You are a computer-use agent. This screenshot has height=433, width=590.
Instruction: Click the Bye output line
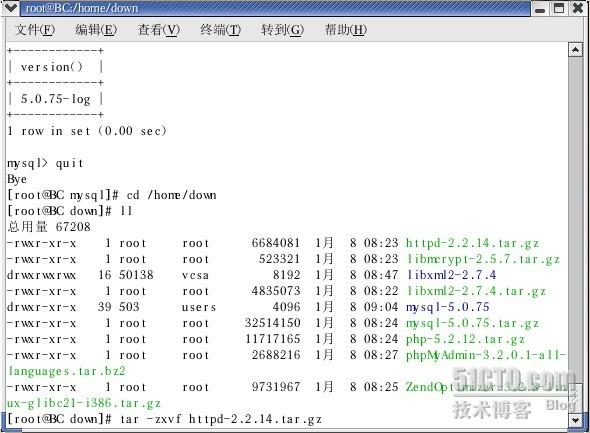click(17, 179)
